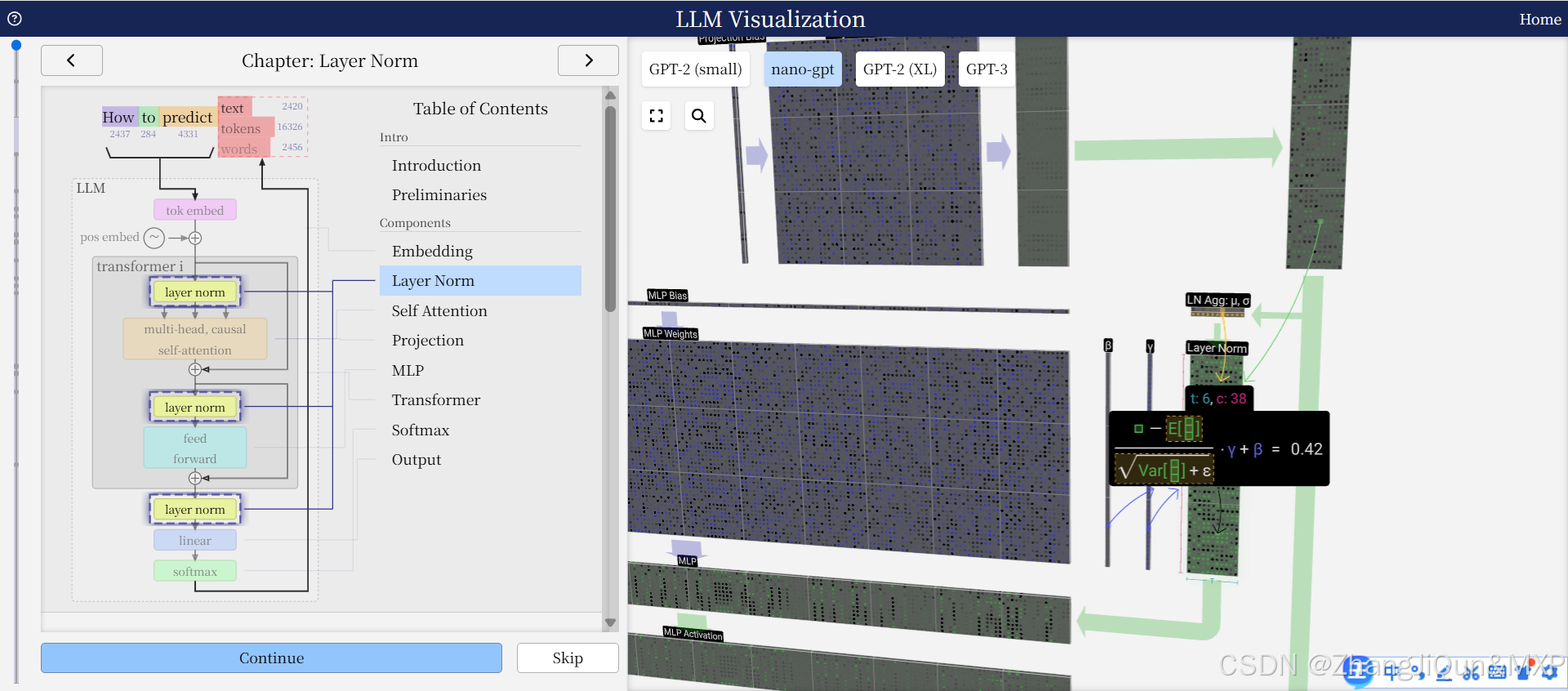Click the Layer Norm label in 3D view
1568x691 pixels.
click(1217, 348)
